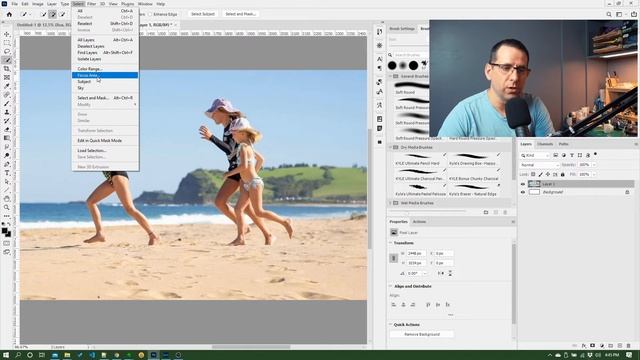Viewport: 640px width, 360px height.
Task: Click the lock all layer icon
Action: click(x=562, y=174)
